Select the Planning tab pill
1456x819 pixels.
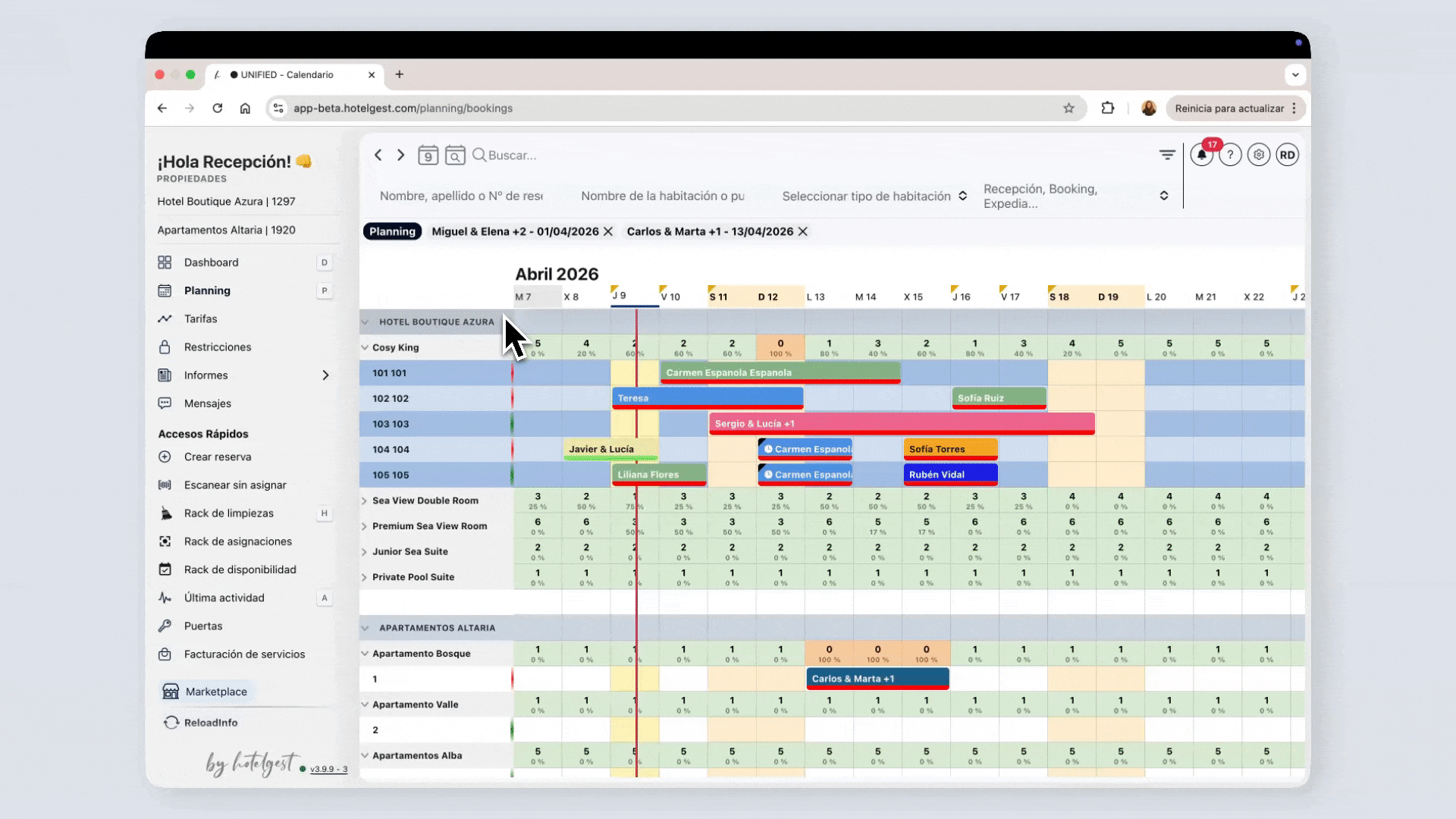[x=392, y=231]
